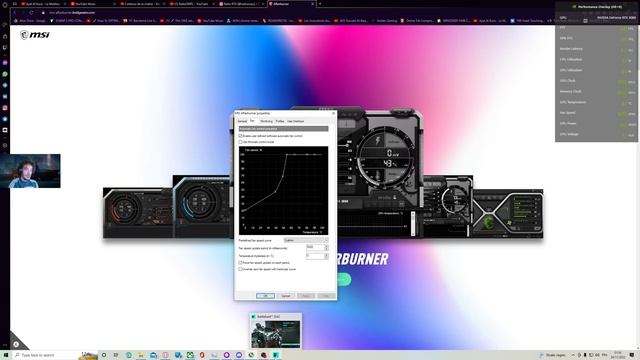The image size is (640, 360).
Task: Open the Windows Start menu
Action: (x=6, y=355)
